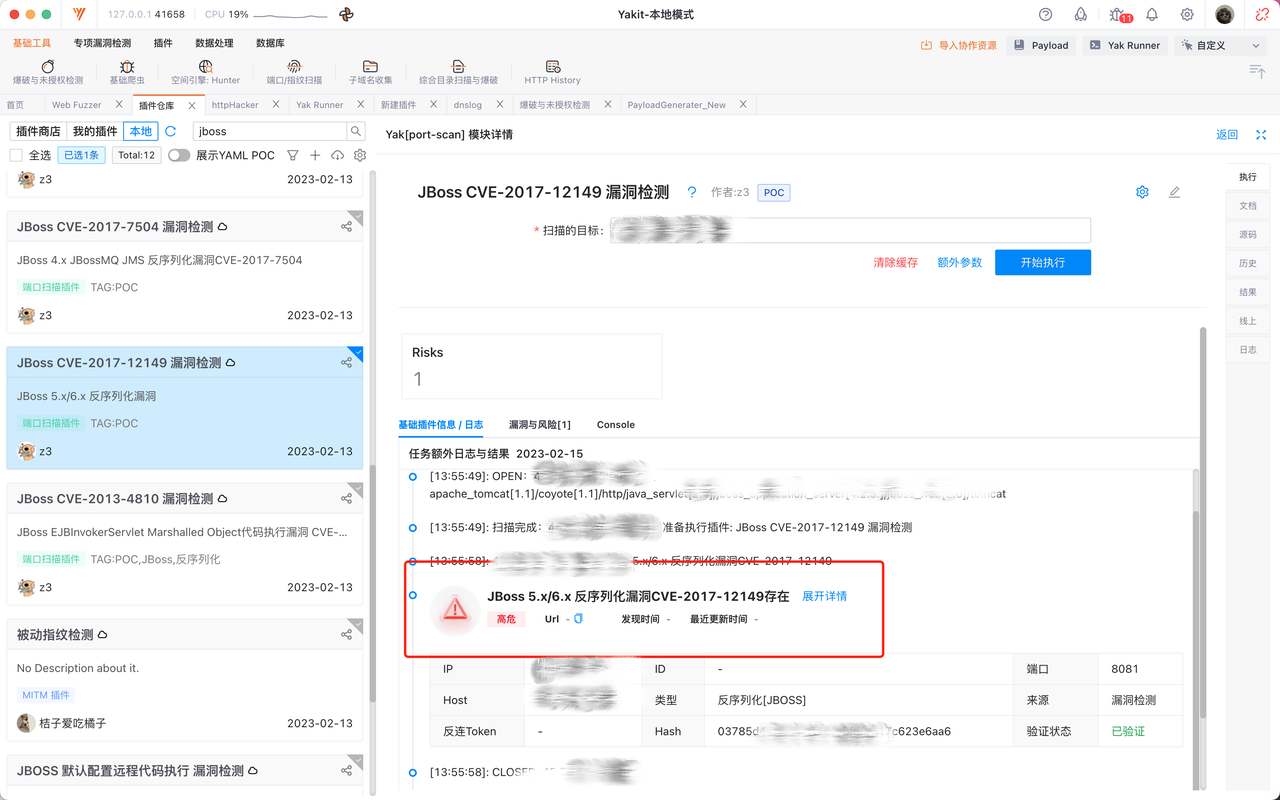
Task: Toggle selection corner of JBoss CVE-2017-7504 card
Action: [356, 217]
